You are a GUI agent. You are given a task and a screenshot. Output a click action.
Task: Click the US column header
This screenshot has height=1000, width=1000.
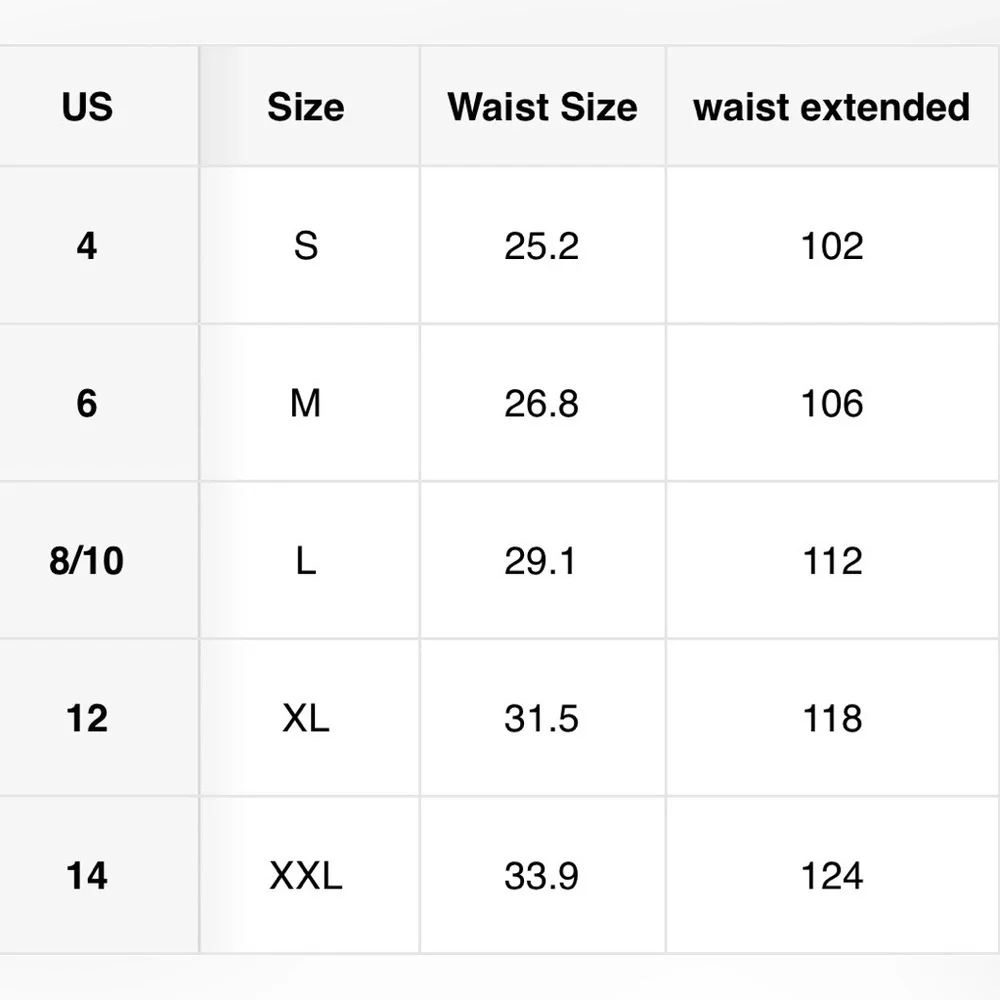[x=87, y=107]
